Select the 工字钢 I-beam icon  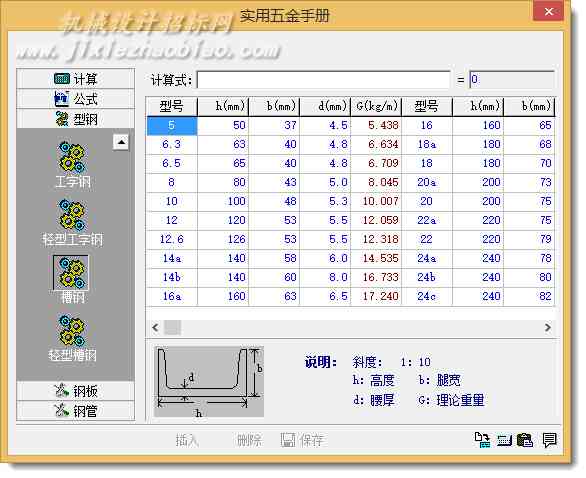pos(72,164)
